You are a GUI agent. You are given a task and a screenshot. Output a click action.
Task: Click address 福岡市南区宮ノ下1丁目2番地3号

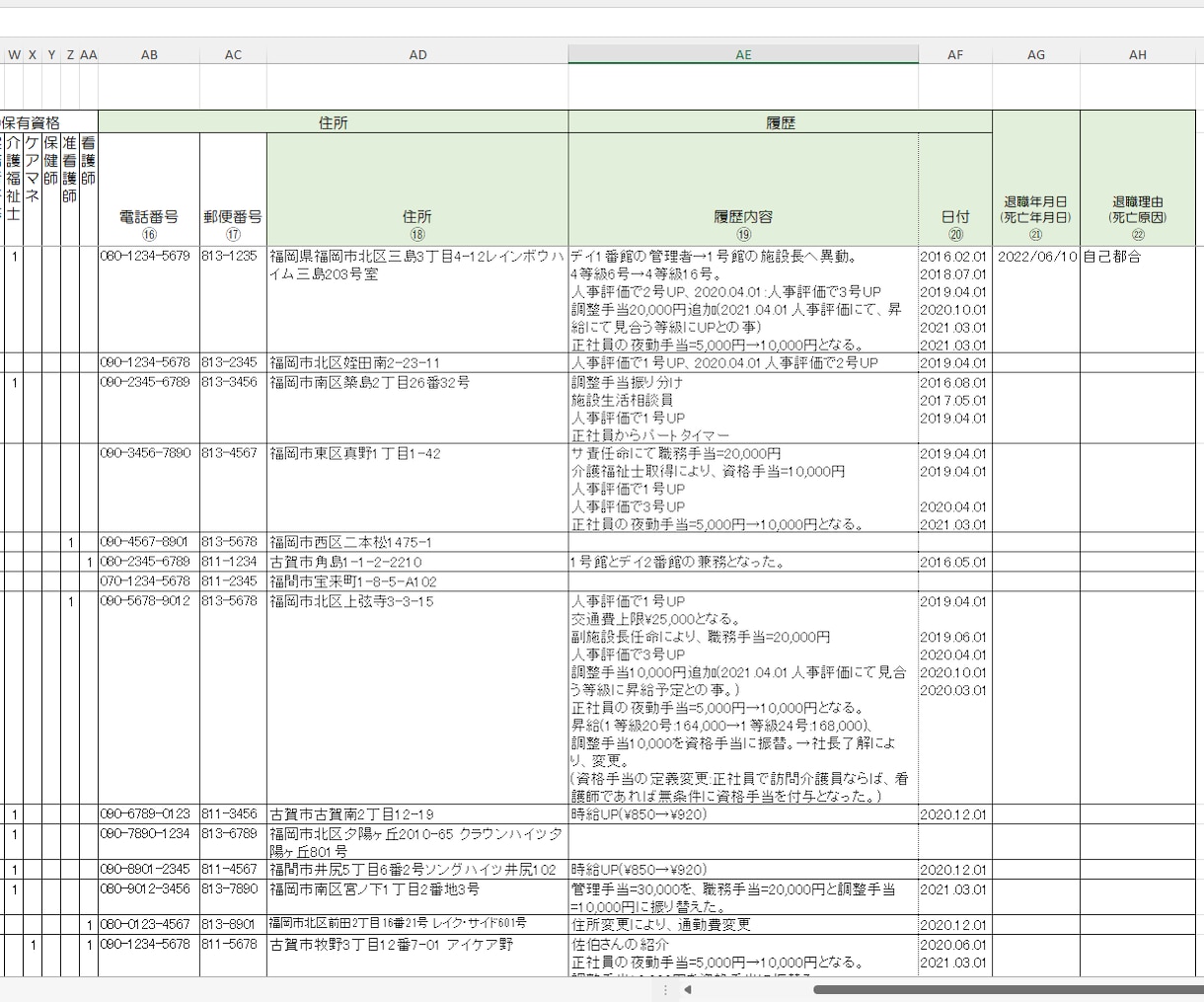pyautogui.click(x=417, y=897)
